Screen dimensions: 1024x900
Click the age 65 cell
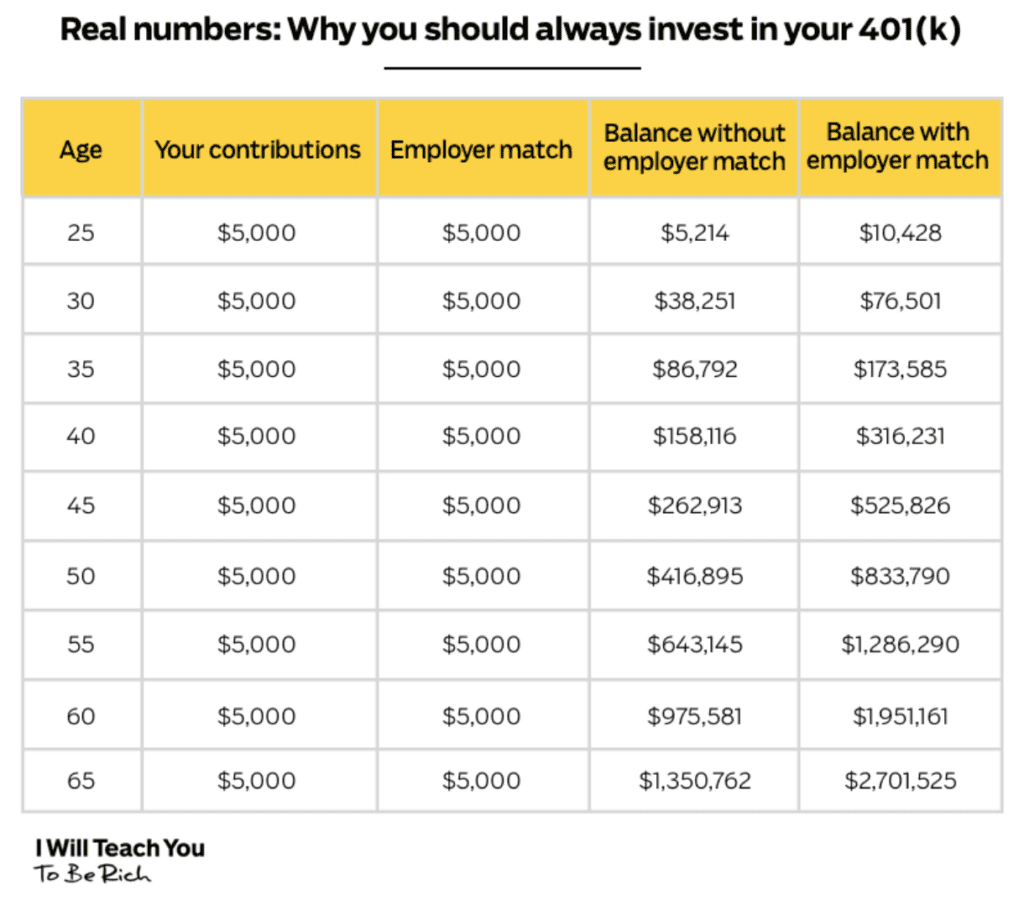tap(82, 780)
